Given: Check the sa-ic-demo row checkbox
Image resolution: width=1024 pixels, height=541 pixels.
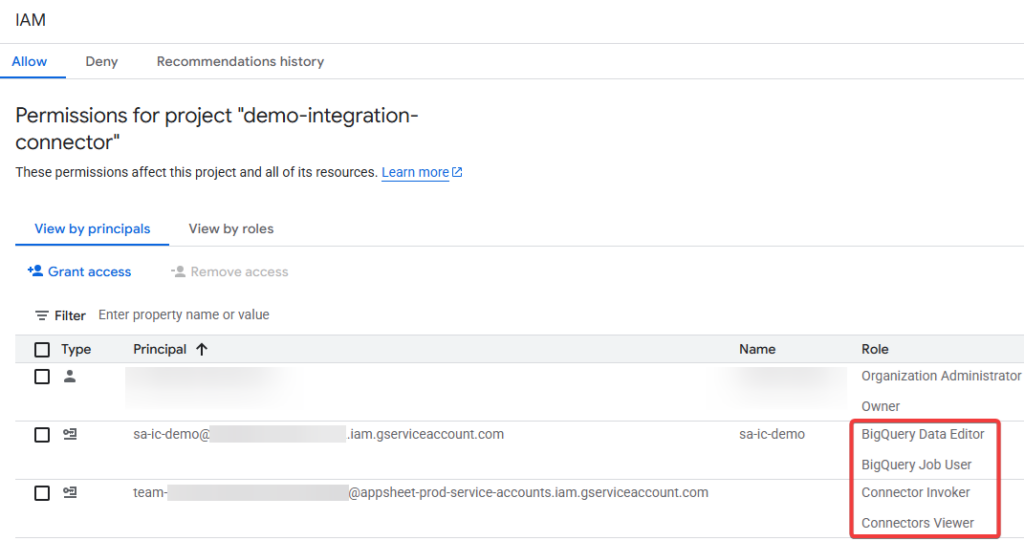Looking at the screenshot, I should [x=42, y=434].
